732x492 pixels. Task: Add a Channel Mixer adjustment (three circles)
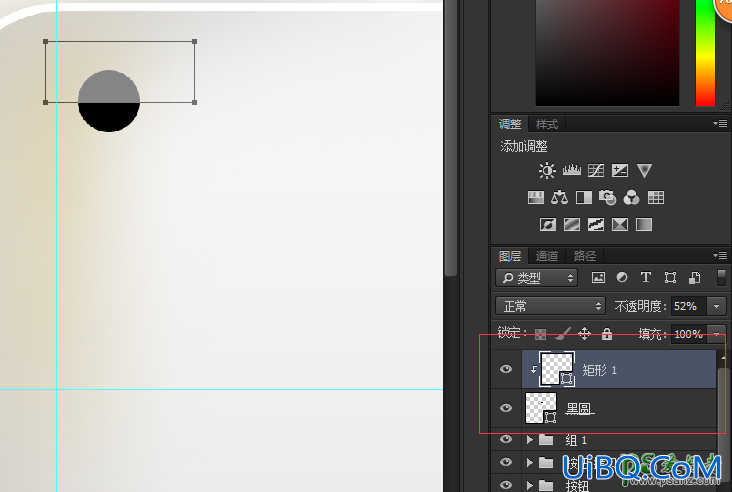[632, 198]
